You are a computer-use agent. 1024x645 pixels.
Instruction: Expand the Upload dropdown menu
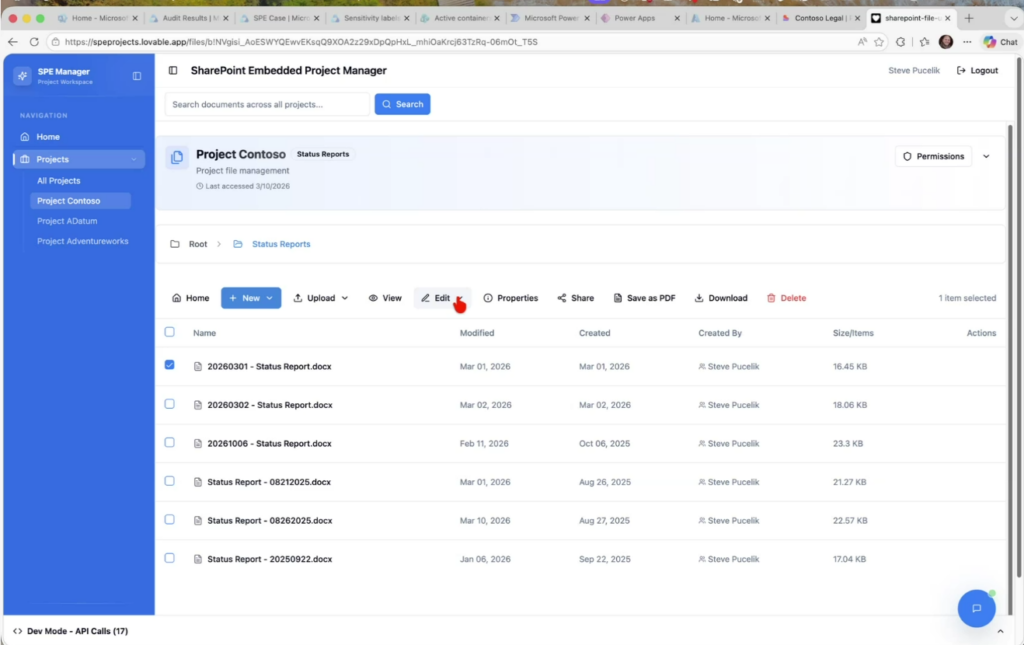point(320,298)
